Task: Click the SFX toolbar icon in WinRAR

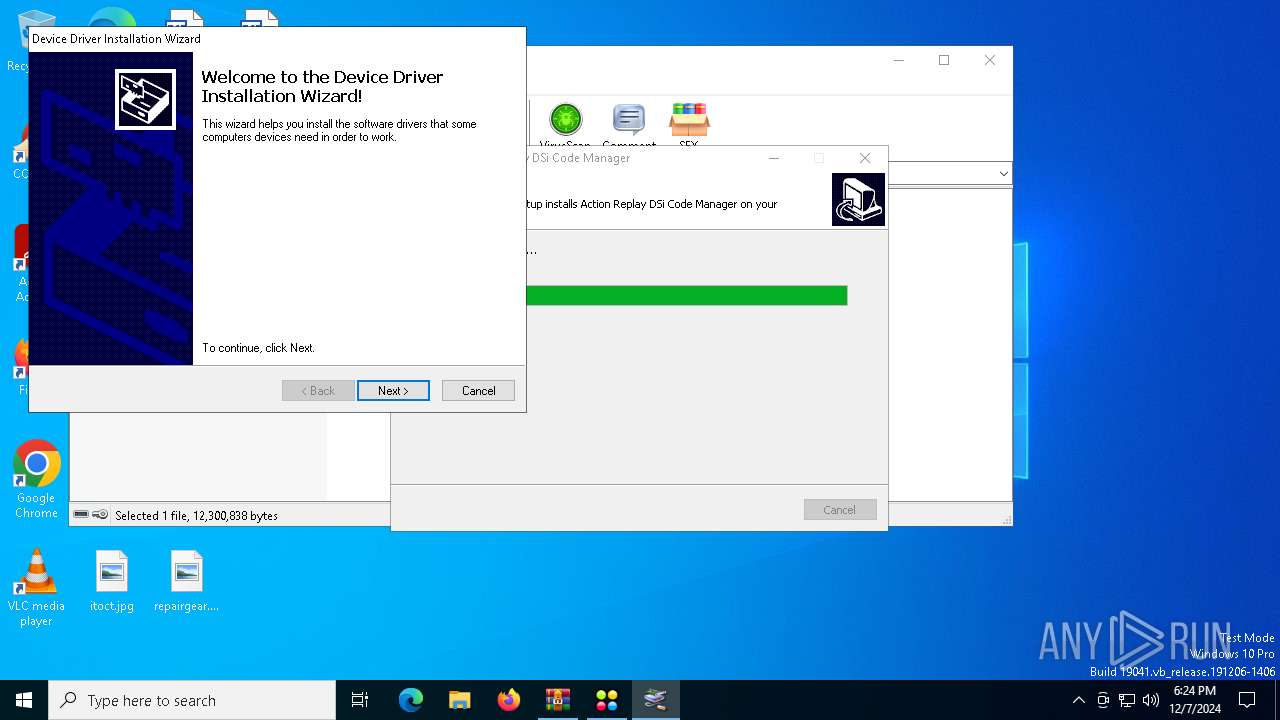Action: point(689,120)
